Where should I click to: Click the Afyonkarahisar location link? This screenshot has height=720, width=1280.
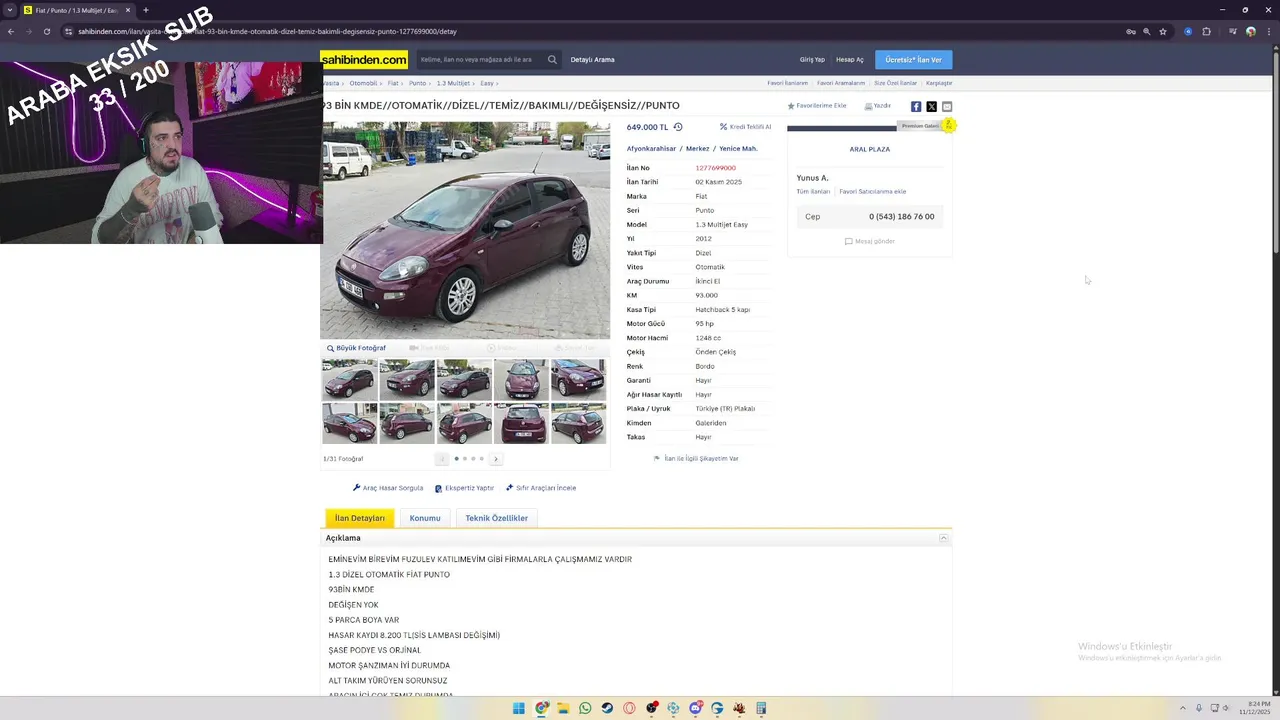651,148
